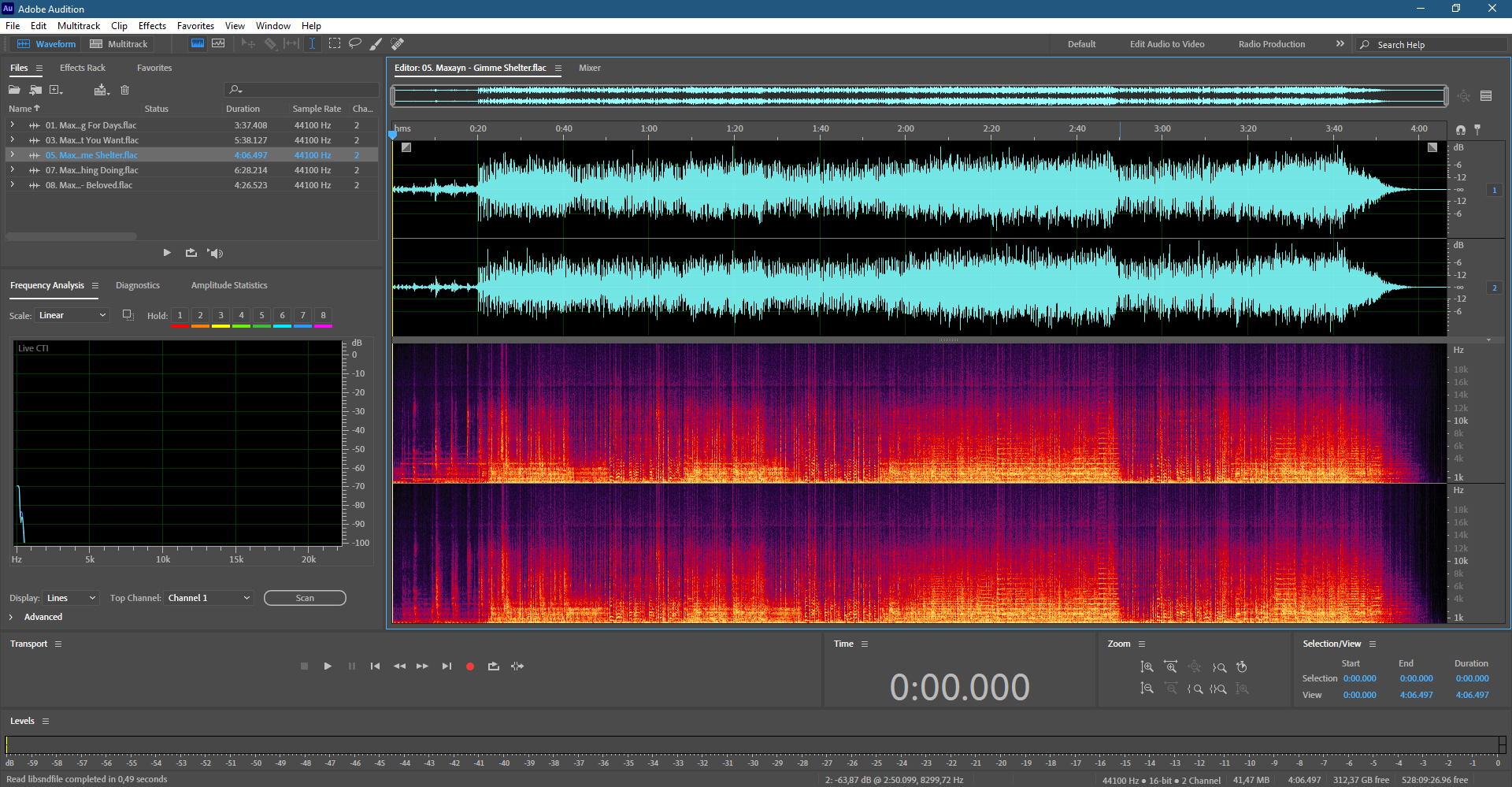Image resolution: width=1512 pixels, height=787 pixels.
Task: Choose the Radio Production workspace
Action: pyautogui.click(x=1272, y=44)
